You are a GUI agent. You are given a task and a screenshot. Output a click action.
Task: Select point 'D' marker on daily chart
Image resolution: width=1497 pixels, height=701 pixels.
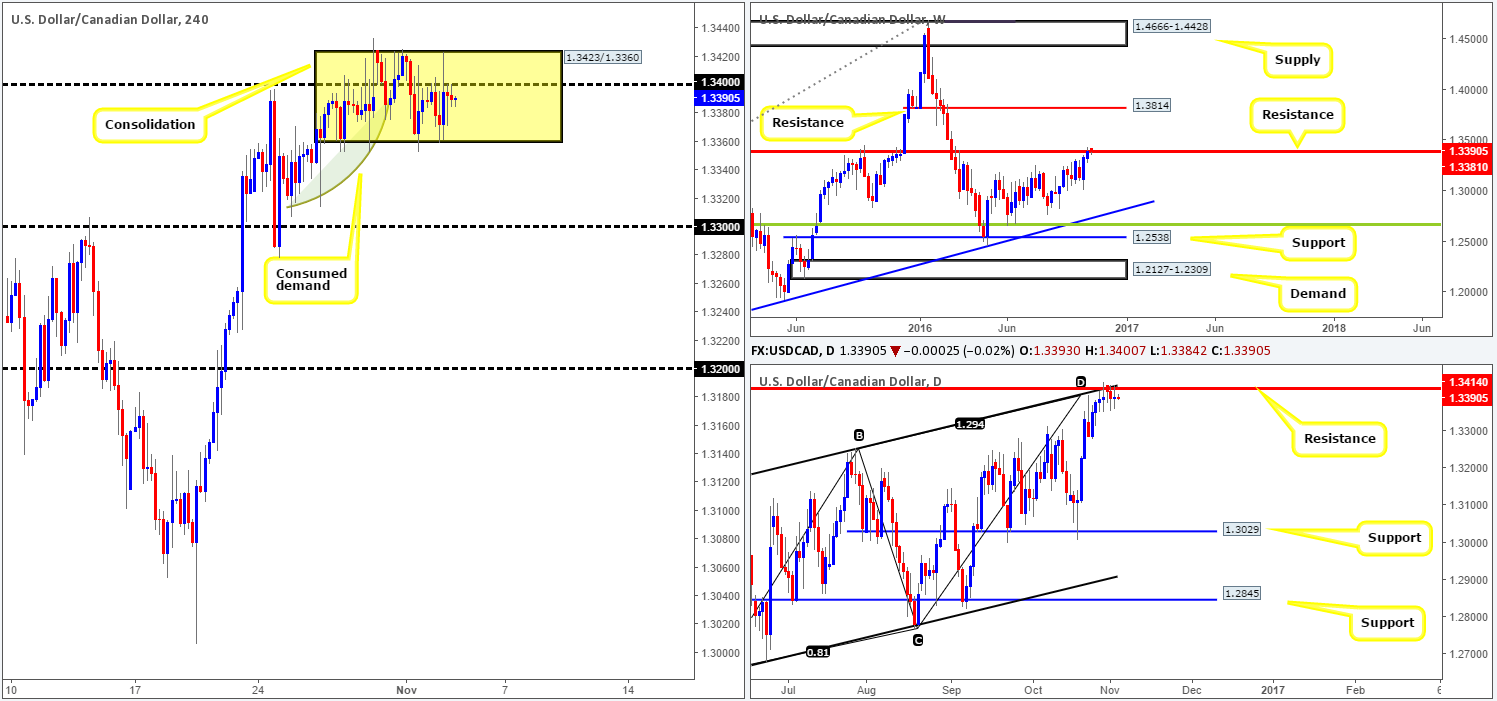click(x=1081, y=382)
